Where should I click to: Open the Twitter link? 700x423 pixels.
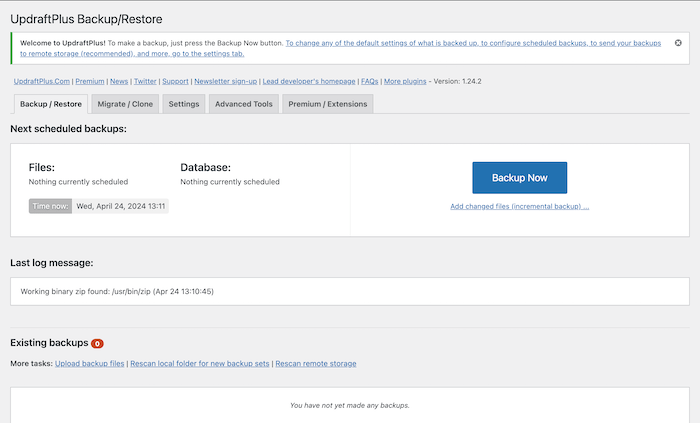145,81
